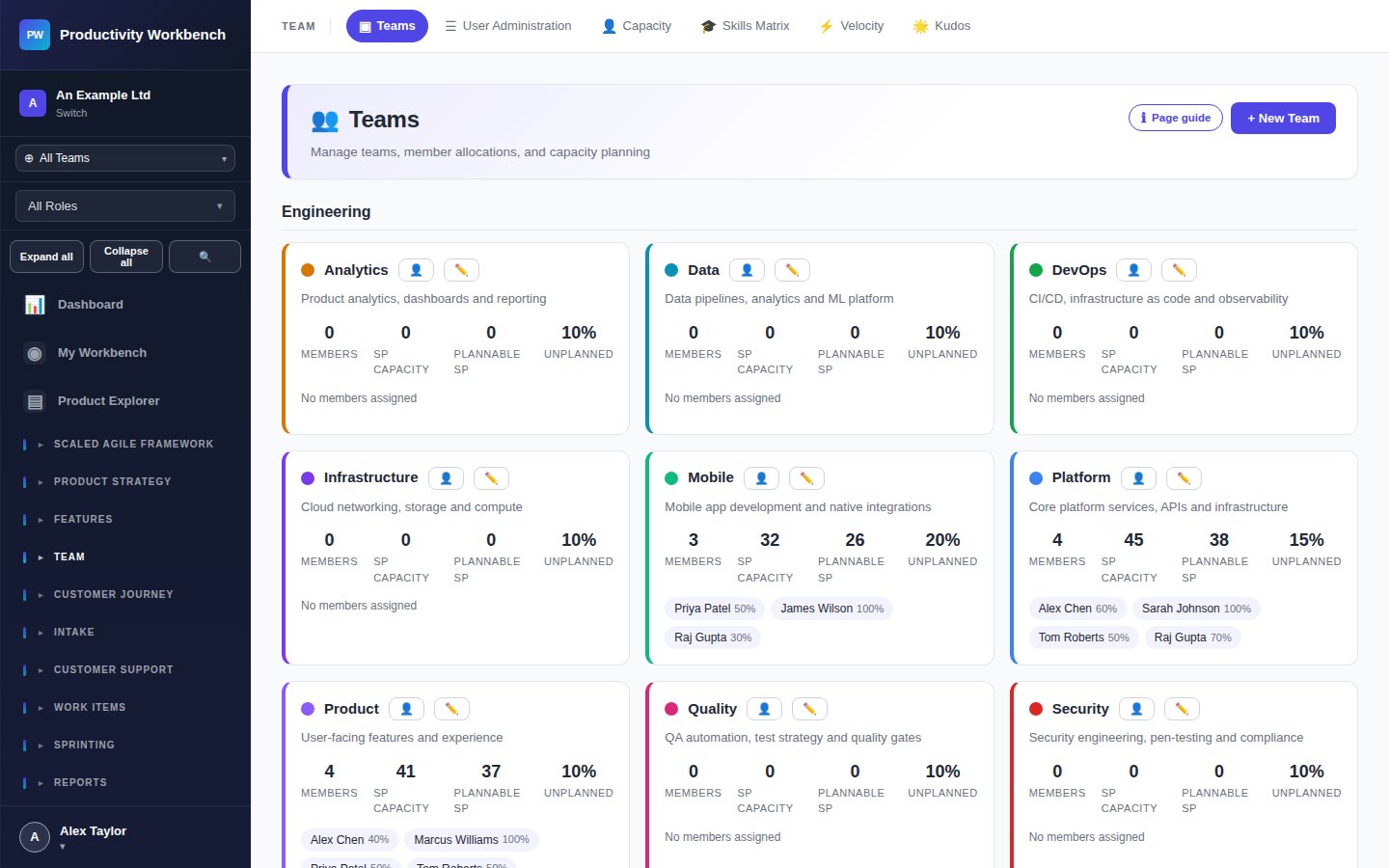Click Sarah Johnson 100% member chip
Viewport: 1389px width, 868px height.
[1196, 609]
